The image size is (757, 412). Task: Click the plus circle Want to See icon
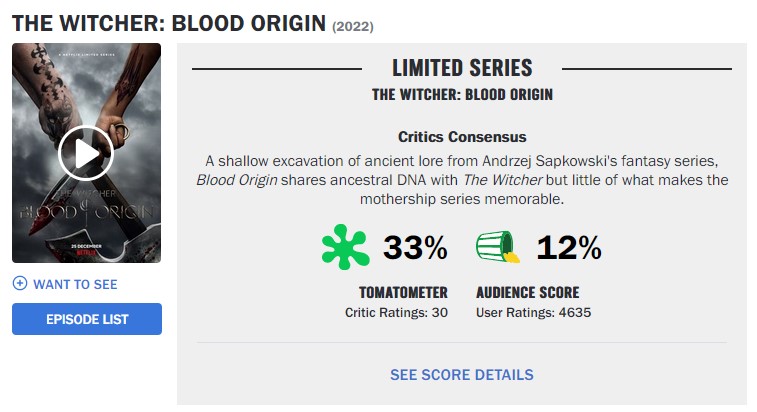point(20,284)
